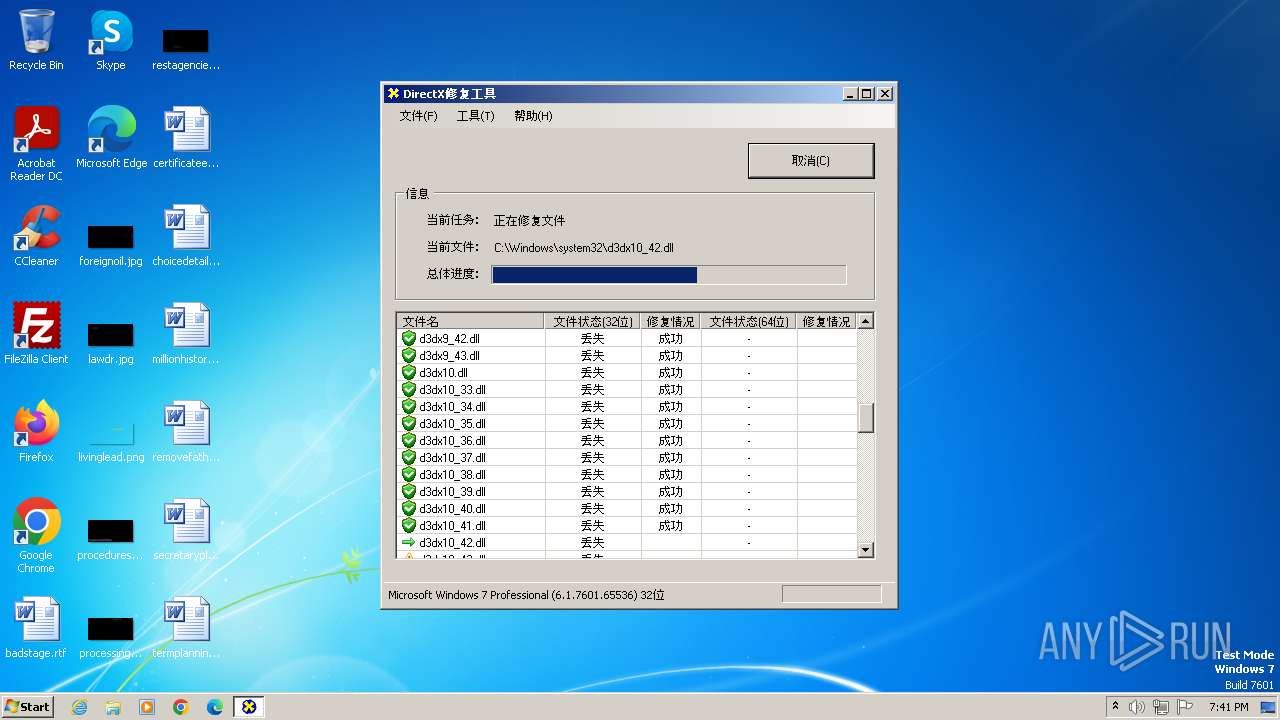Click the Windows version status bar text
Viewport: 1280px width, 720px height.
point(526,595)
